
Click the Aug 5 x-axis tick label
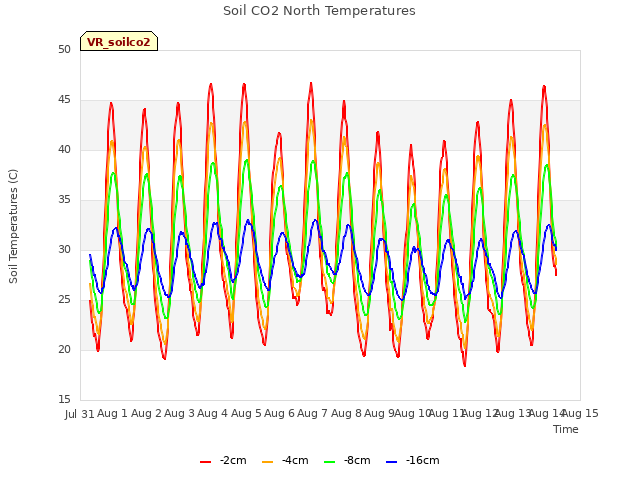click(246, 414)
